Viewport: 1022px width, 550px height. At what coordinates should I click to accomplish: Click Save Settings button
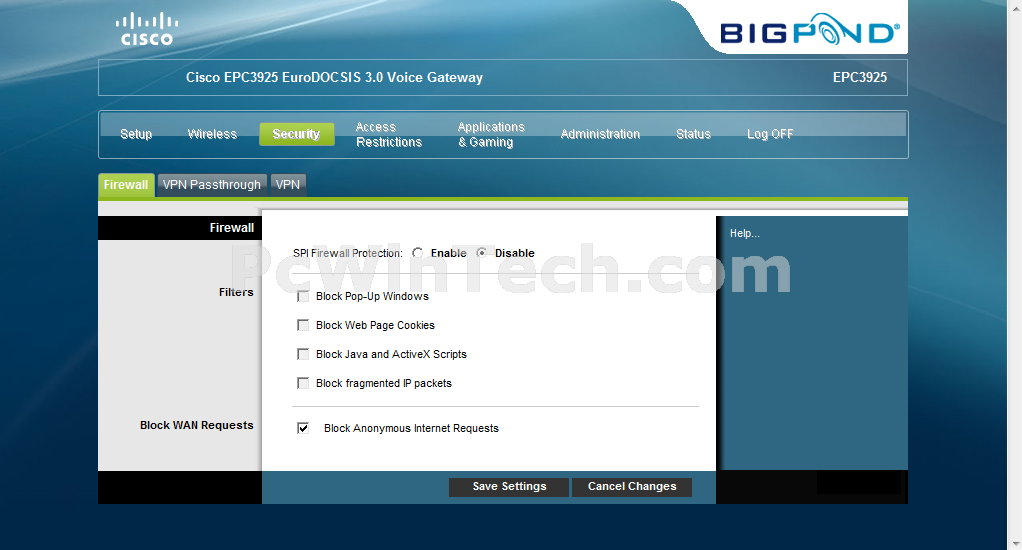click(509, 487)
